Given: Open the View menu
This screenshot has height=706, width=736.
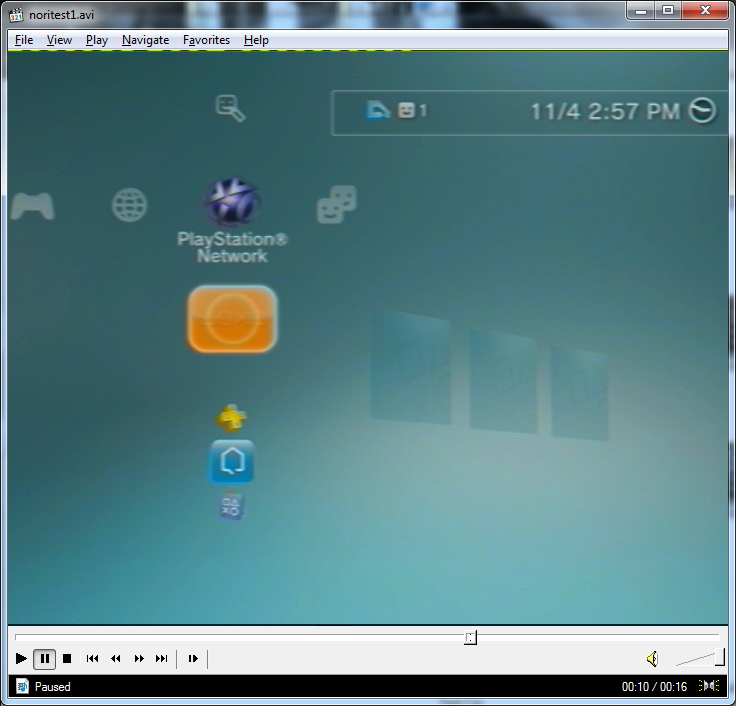Looking at the screenshot, I should [x=59, y=40].
